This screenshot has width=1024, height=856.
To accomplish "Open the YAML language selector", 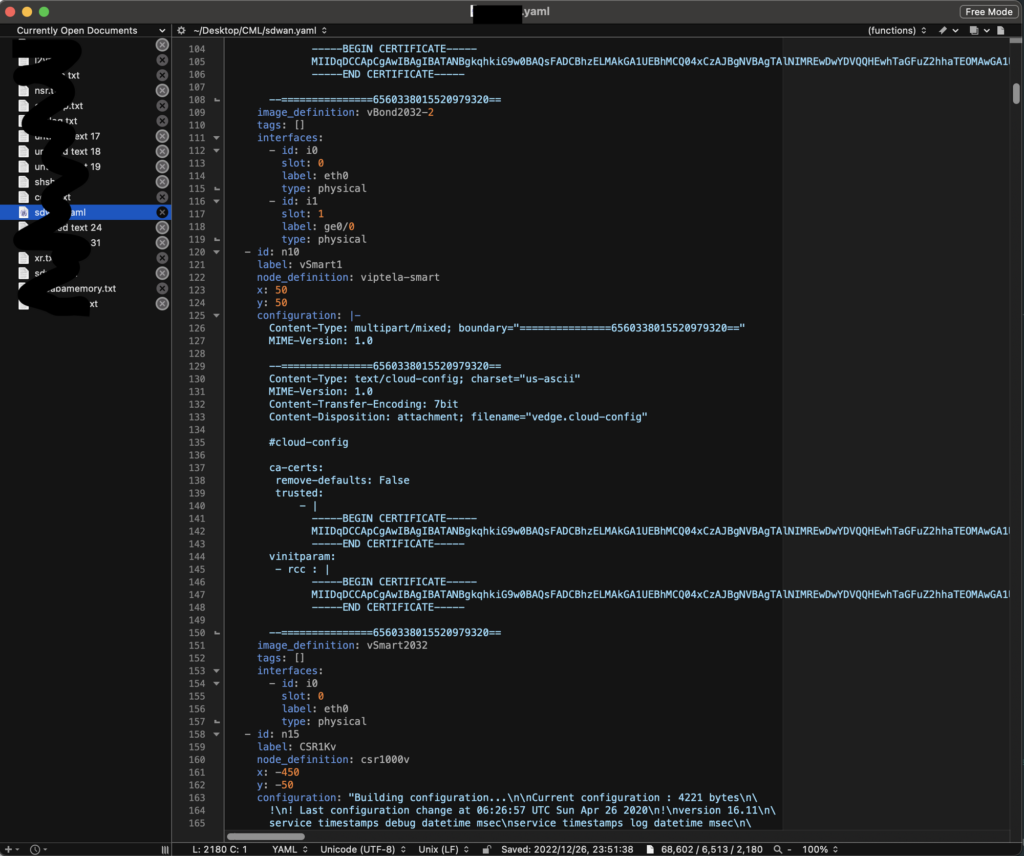I will coord(290,849).
